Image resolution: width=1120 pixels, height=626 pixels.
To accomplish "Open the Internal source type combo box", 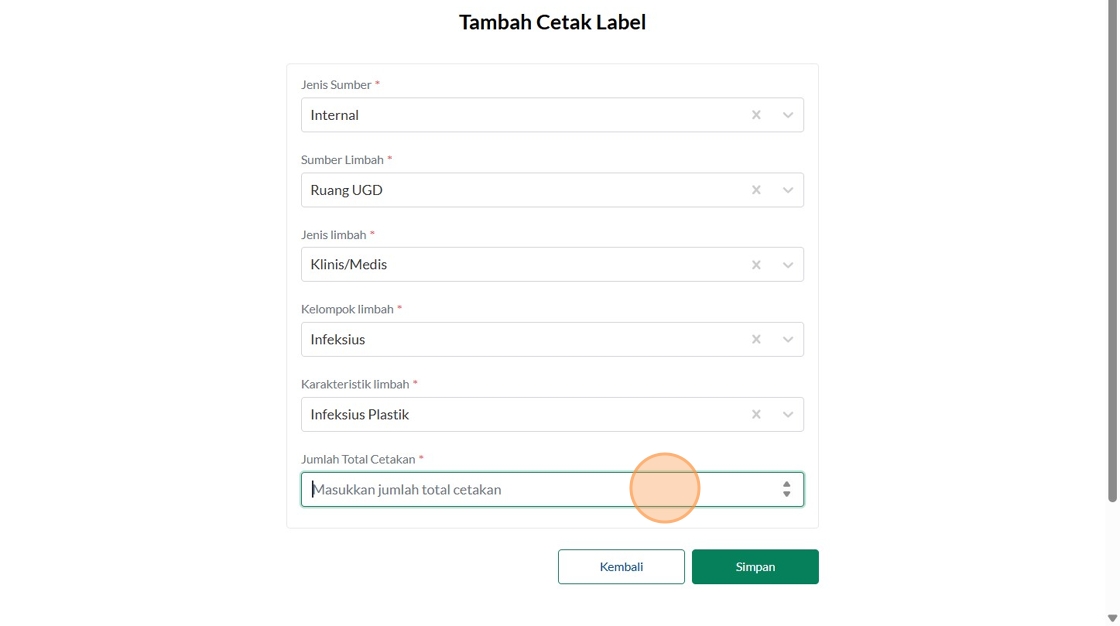I will [520, 115].
